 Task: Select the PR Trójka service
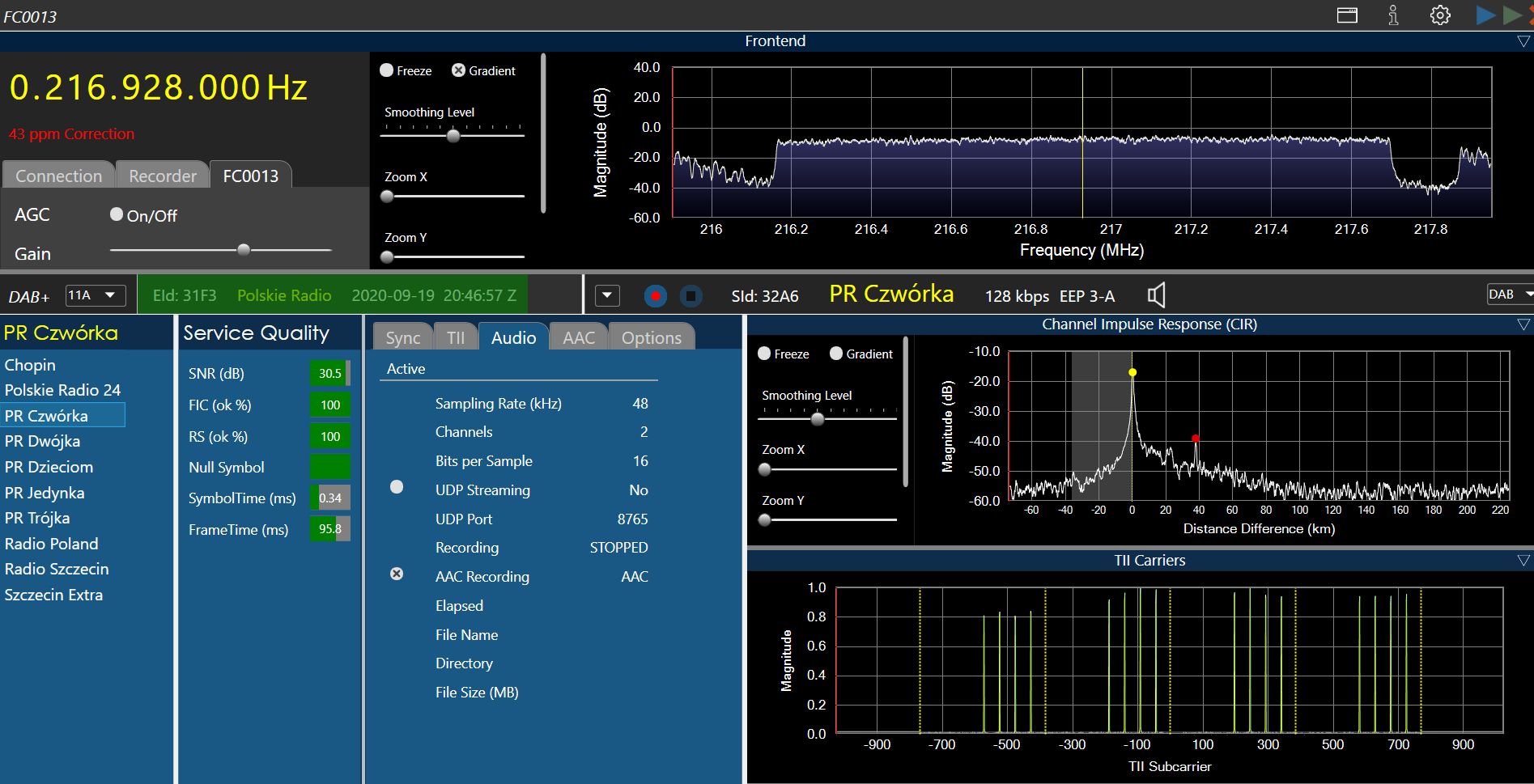[x=37, y=518]
